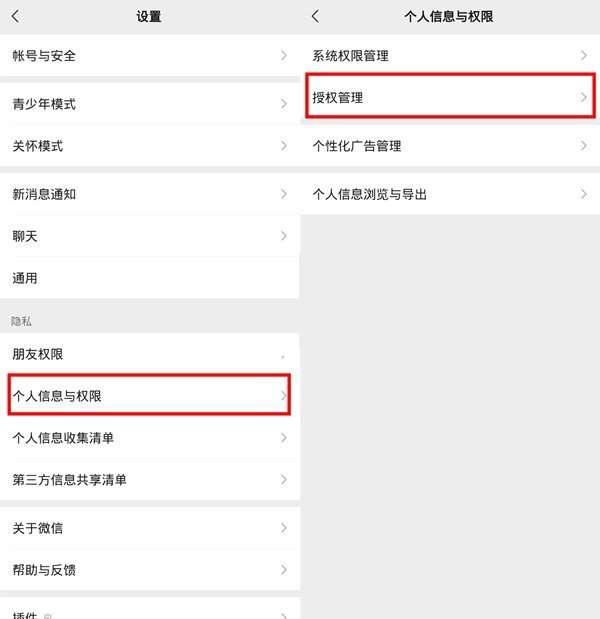Open 朋友权限 privacy option

coord(150,354)
